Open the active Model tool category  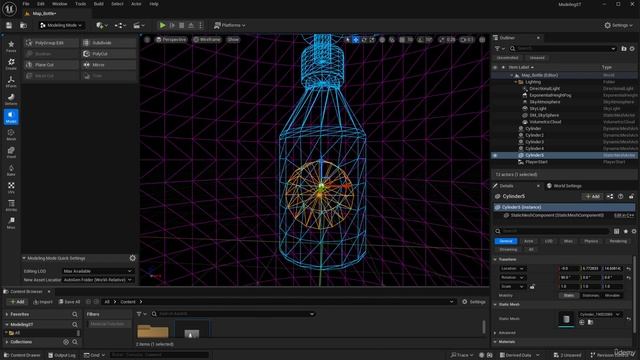point(11,117)
